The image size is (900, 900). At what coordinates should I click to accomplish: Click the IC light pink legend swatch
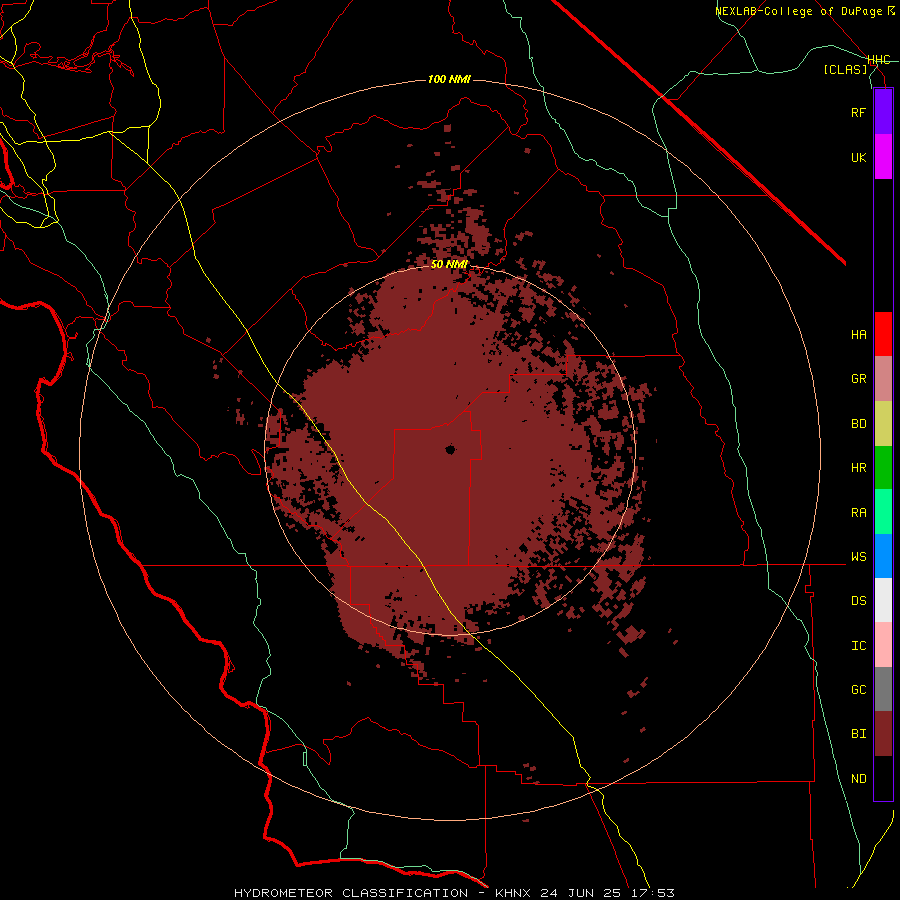883,645
